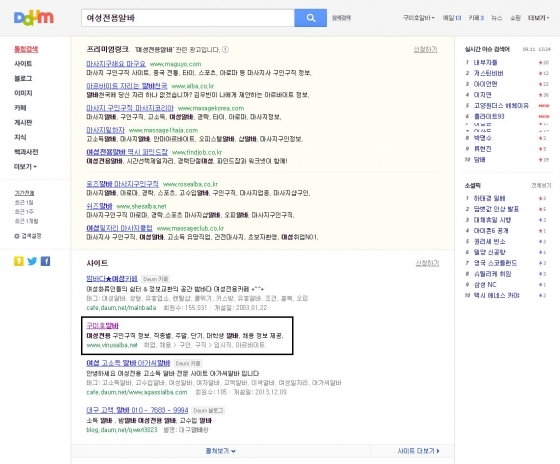This screenshot has width=560, height=464.
Task: Click the blue search magnifier button
Action: 310,18
